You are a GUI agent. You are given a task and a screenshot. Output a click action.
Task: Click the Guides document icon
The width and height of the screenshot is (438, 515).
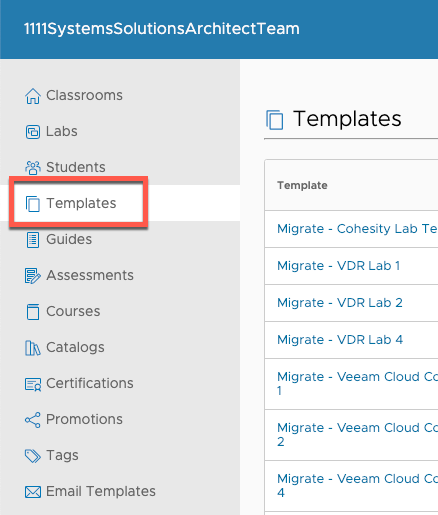click(33, 240)
